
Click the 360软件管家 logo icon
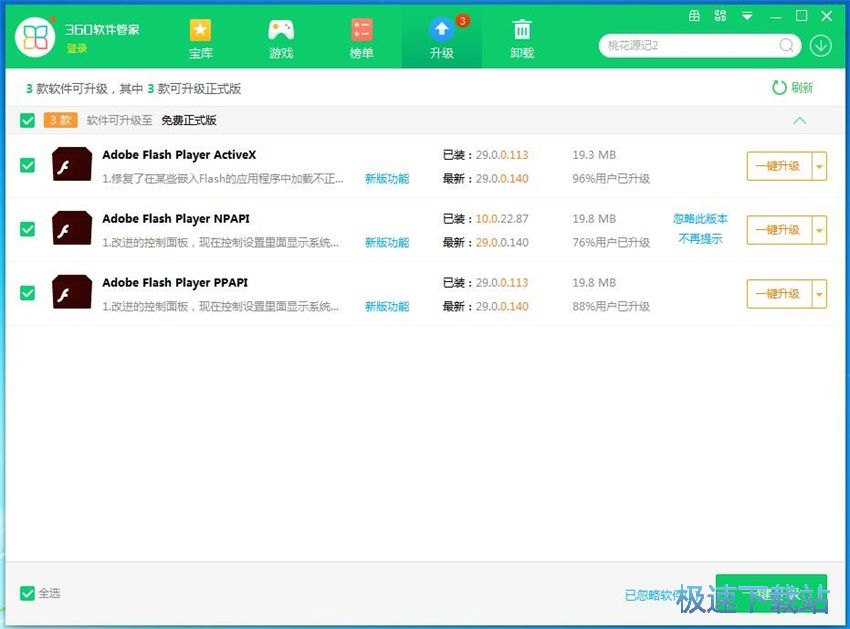[x=35, y=37]
